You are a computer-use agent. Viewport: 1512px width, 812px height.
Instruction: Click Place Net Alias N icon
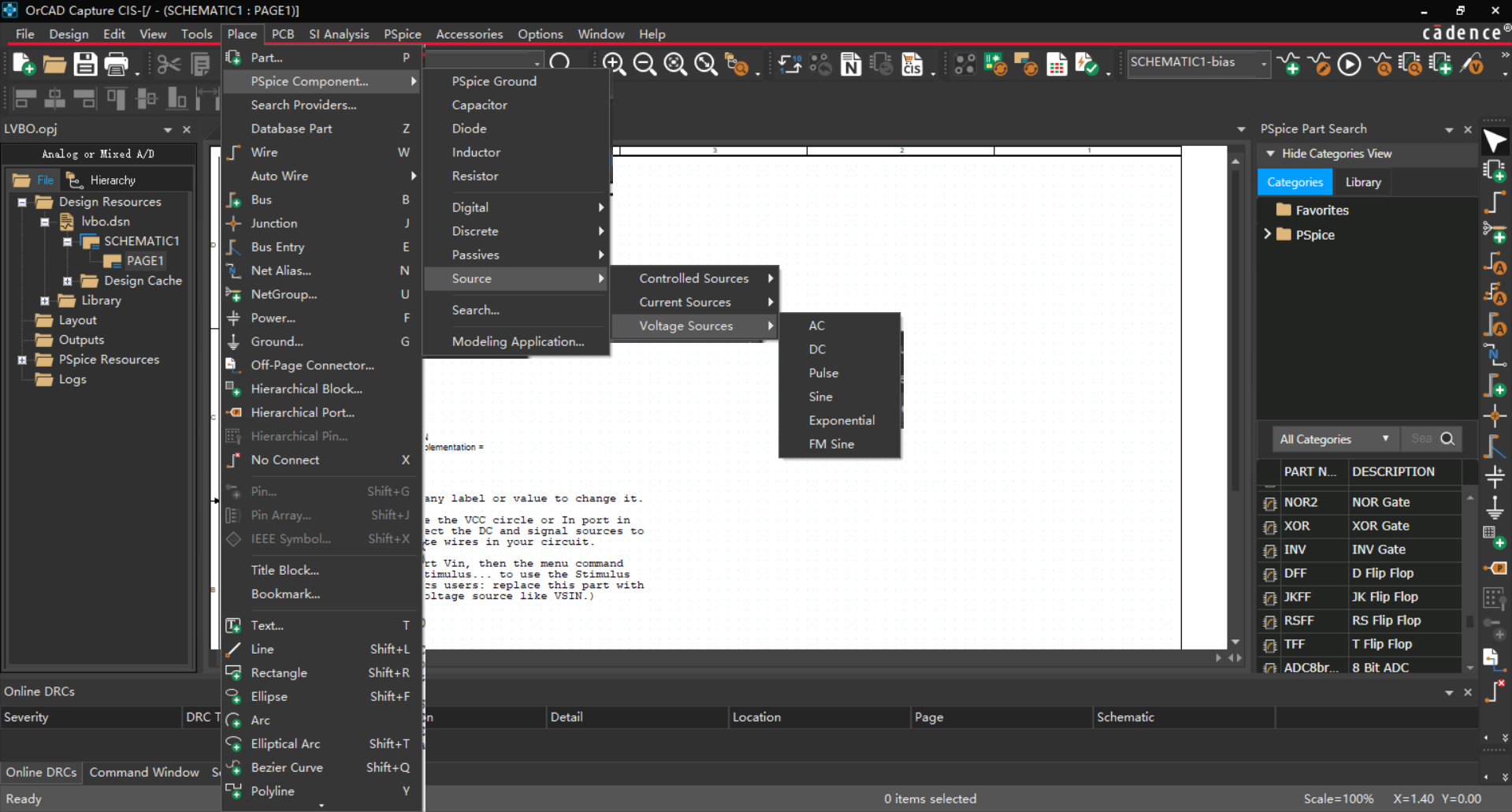tap(1495, 355)
